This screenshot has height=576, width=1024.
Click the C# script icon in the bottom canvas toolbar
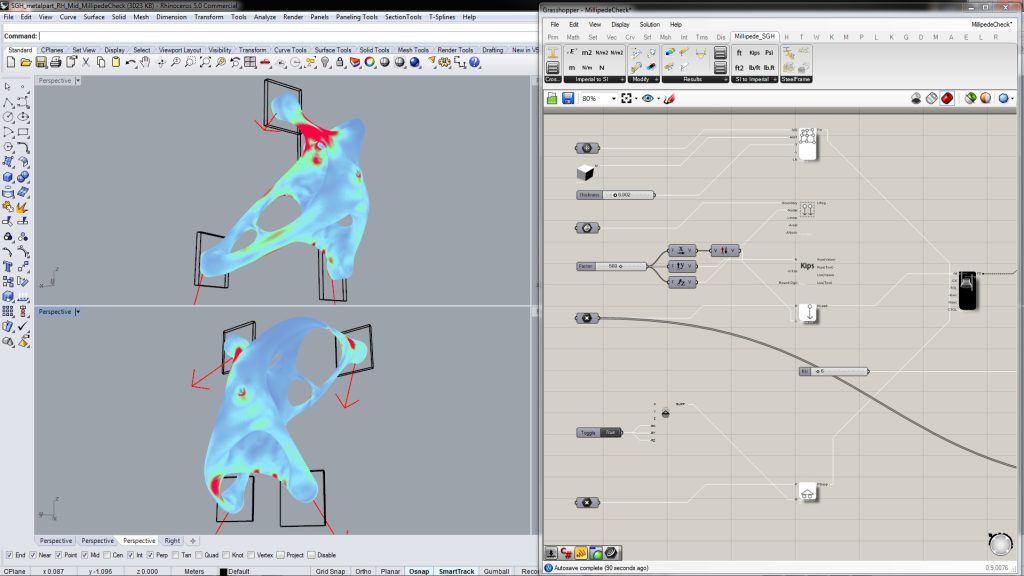coord(565,552)
